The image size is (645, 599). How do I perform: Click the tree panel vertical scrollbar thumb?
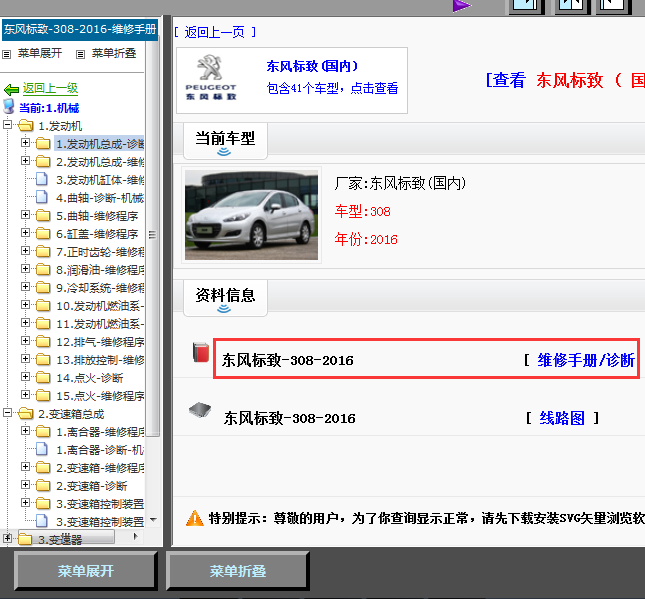(x=153, y=239)
